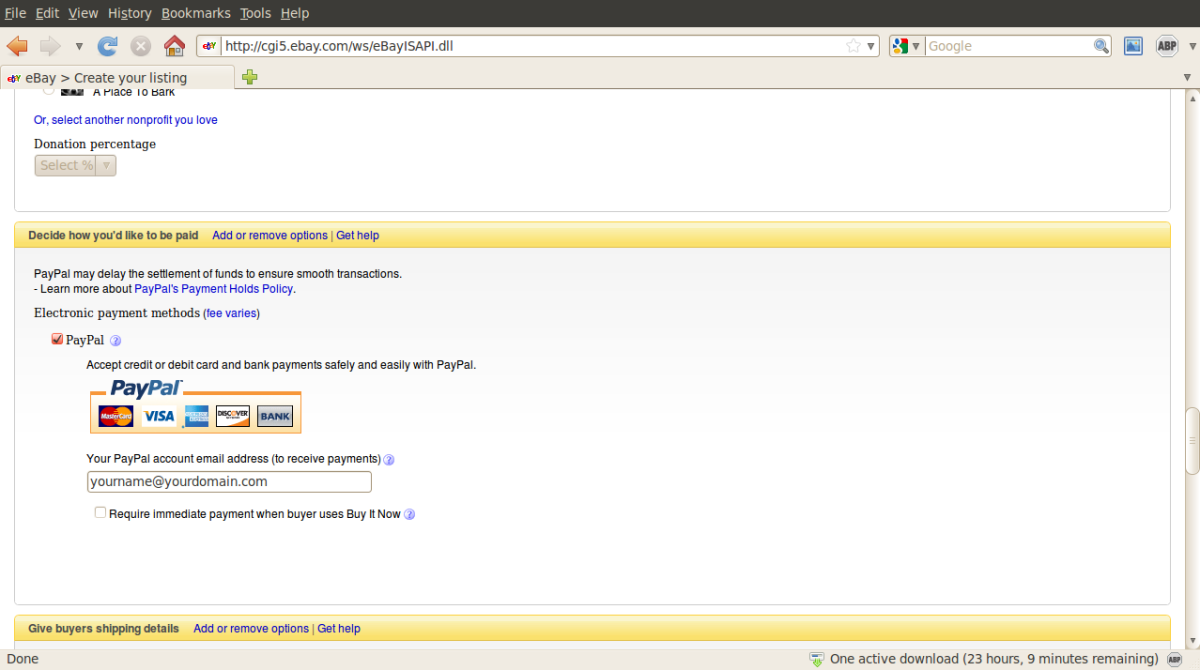The width and height of the screenshot is (1200, 670).
Task: Expand the back-button history dropdown
Action: 77,45
